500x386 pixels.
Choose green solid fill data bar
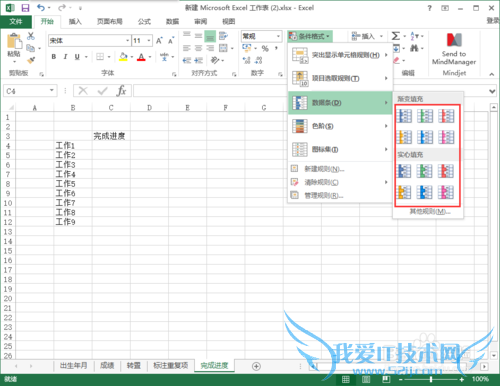click(x=425, y=171)
